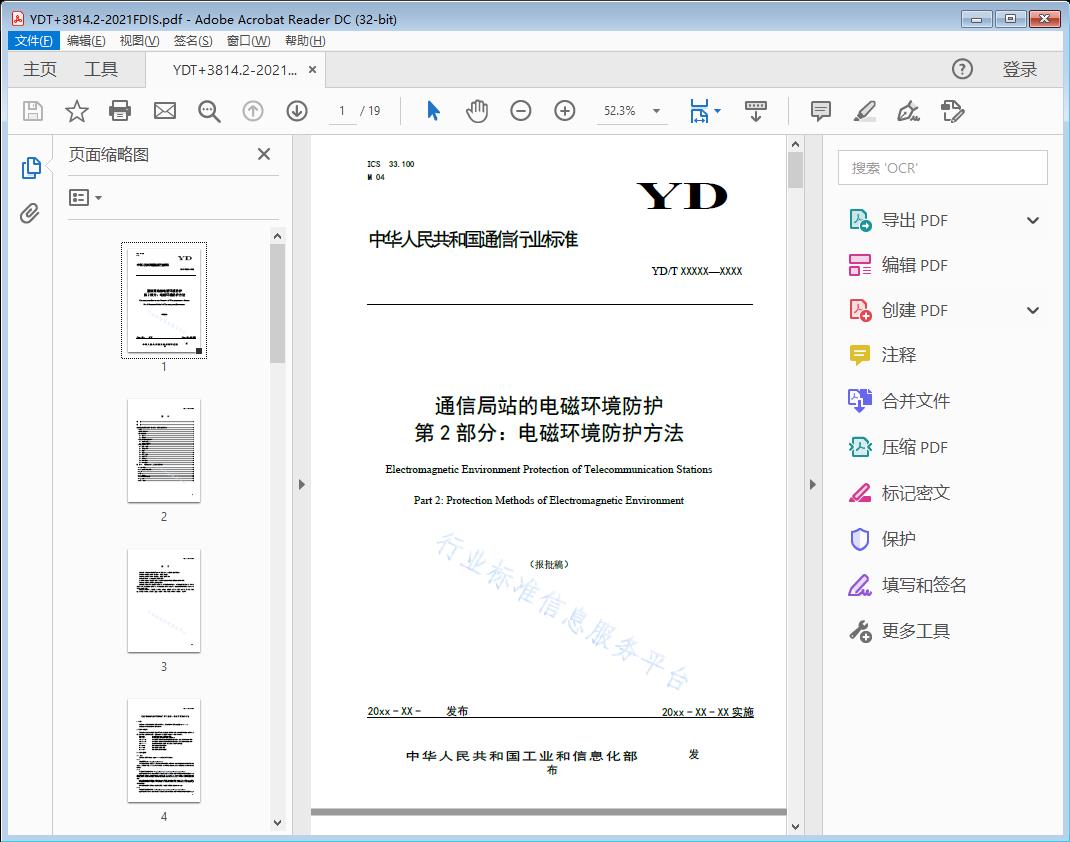
Task: Open the 文件 menu
Action: [x=33, y=40]
